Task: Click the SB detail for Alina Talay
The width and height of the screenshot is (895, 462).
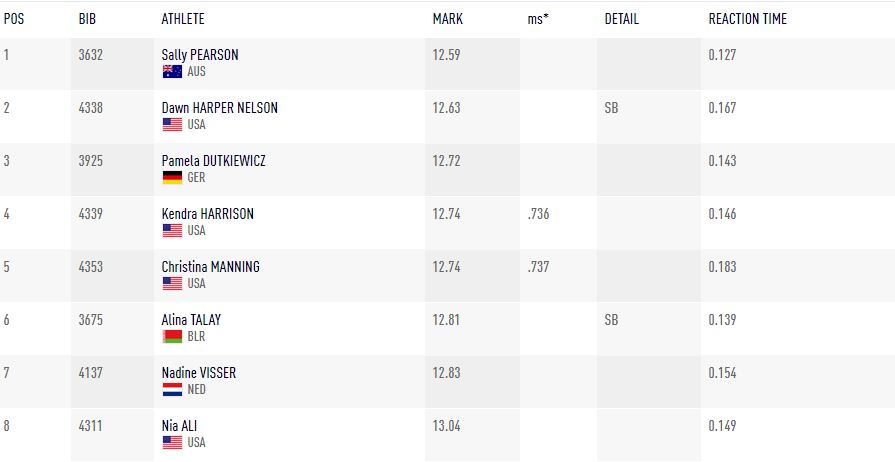Action: point(611,320)
